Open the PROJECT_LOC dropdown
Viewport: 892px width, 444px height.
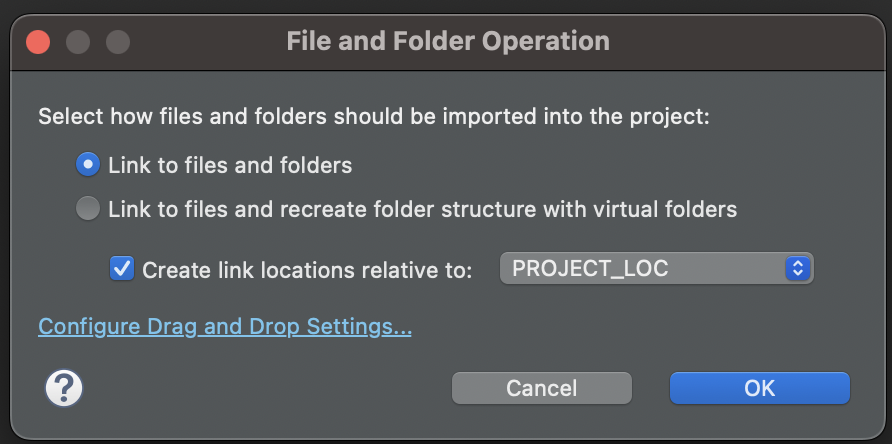(x=656, y=268)
